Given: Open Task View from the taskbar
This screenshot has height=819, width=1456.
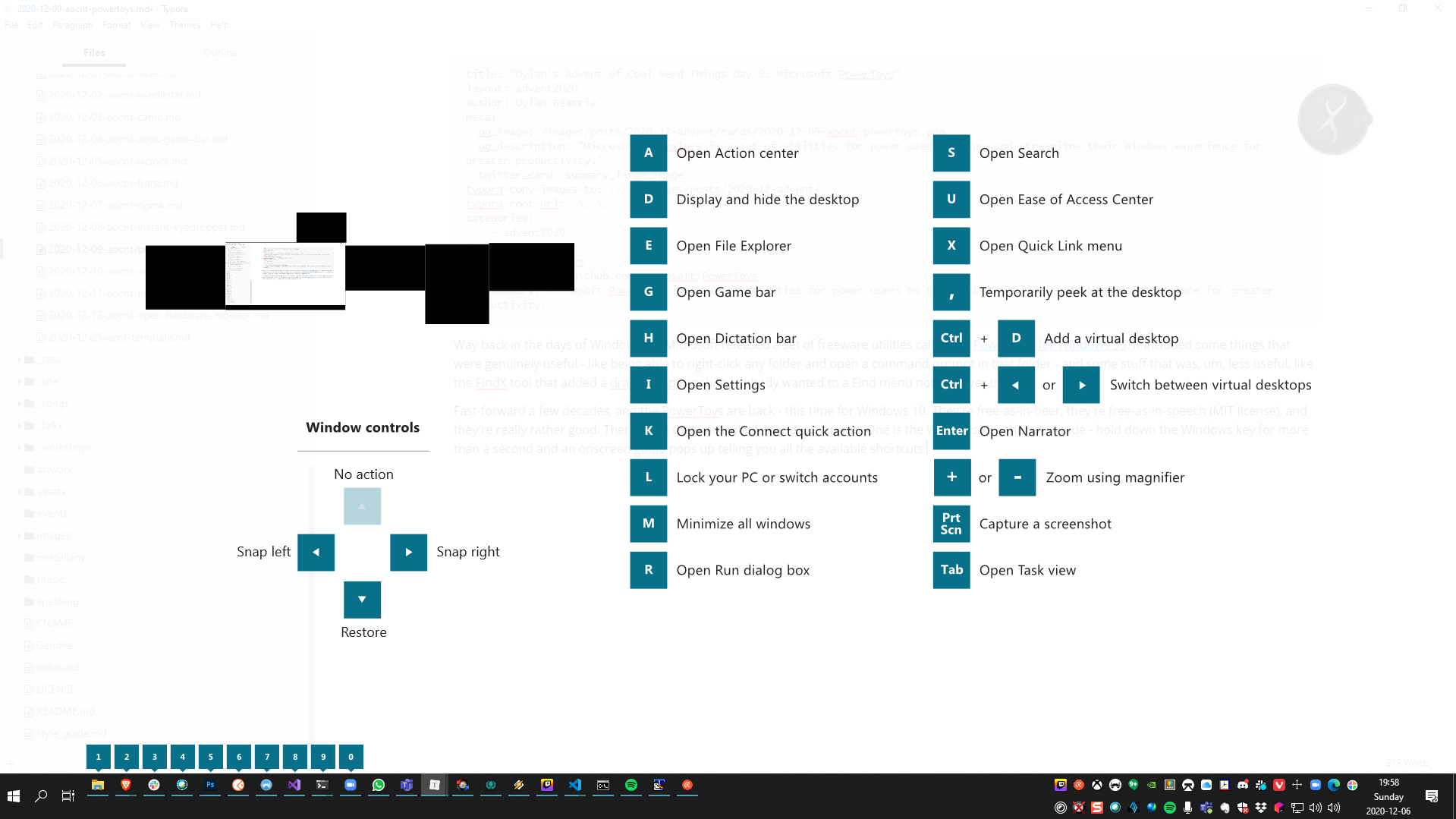Looking at the screenshot, I should click(68, 795).
